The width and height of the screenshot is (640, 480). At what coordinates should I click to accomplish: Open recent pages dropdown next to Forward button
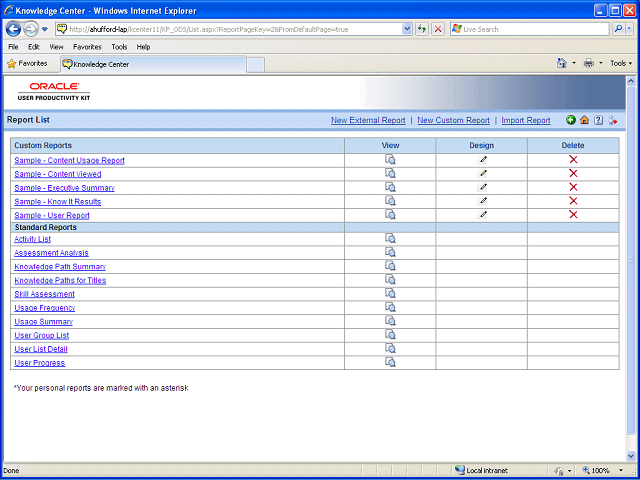tap(45, 29)
